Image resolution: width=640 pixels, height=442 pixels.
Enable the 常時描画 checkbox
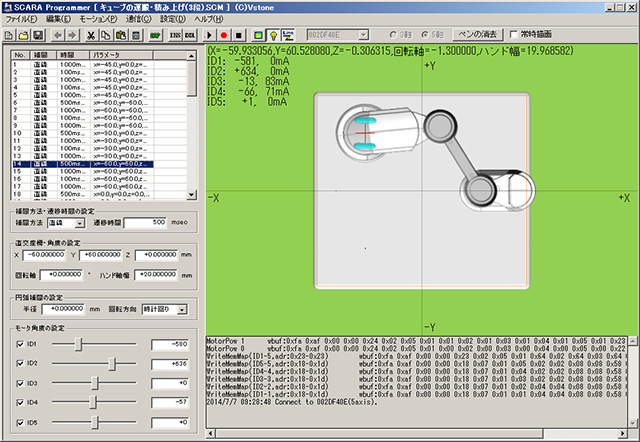[x=514, y=34]
